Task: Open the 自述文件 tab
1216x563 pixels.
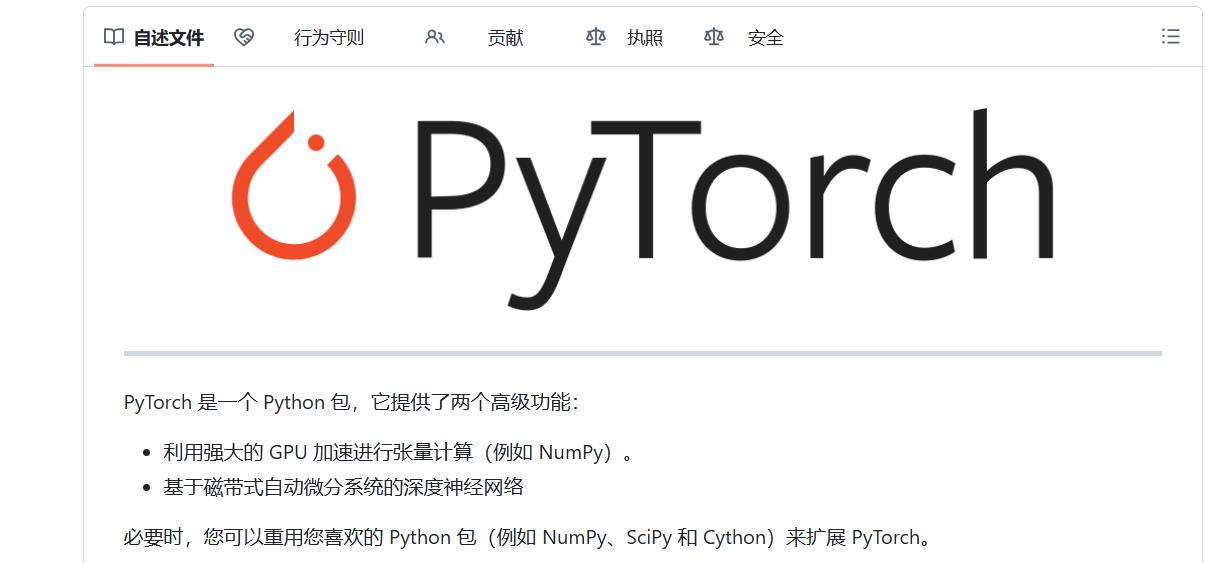Action: point(154,38)
